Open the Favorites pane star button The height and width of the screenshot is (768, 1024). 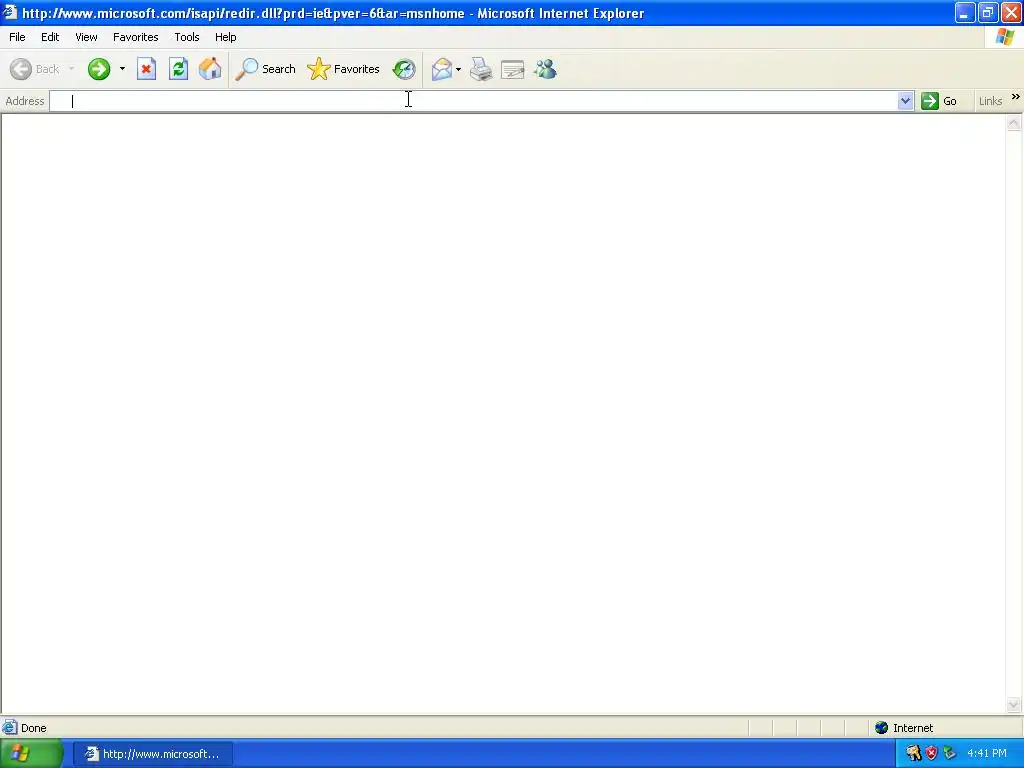(344, 69)
